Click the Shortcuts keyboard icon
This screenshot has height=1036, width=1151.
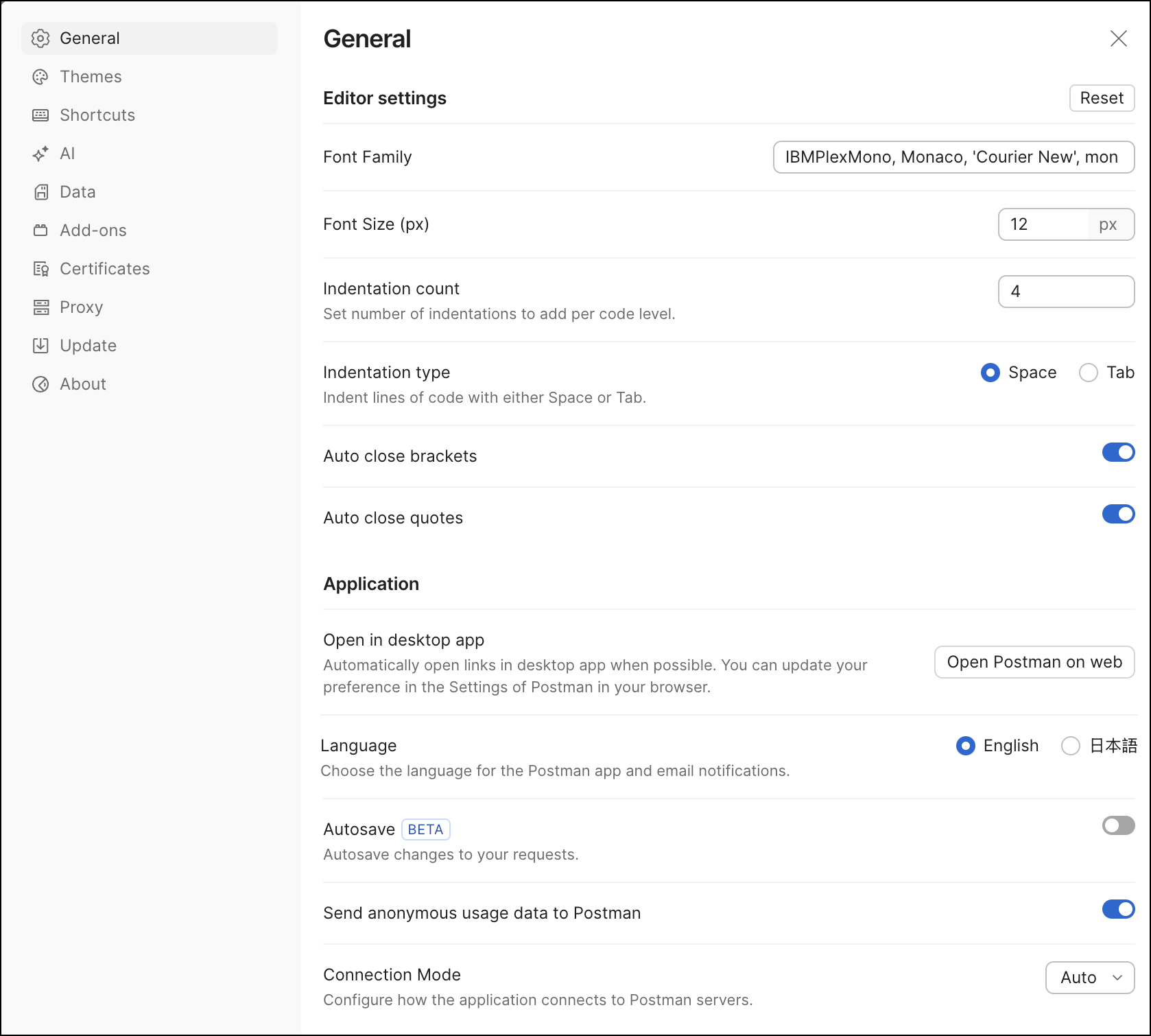pos(40,115)
